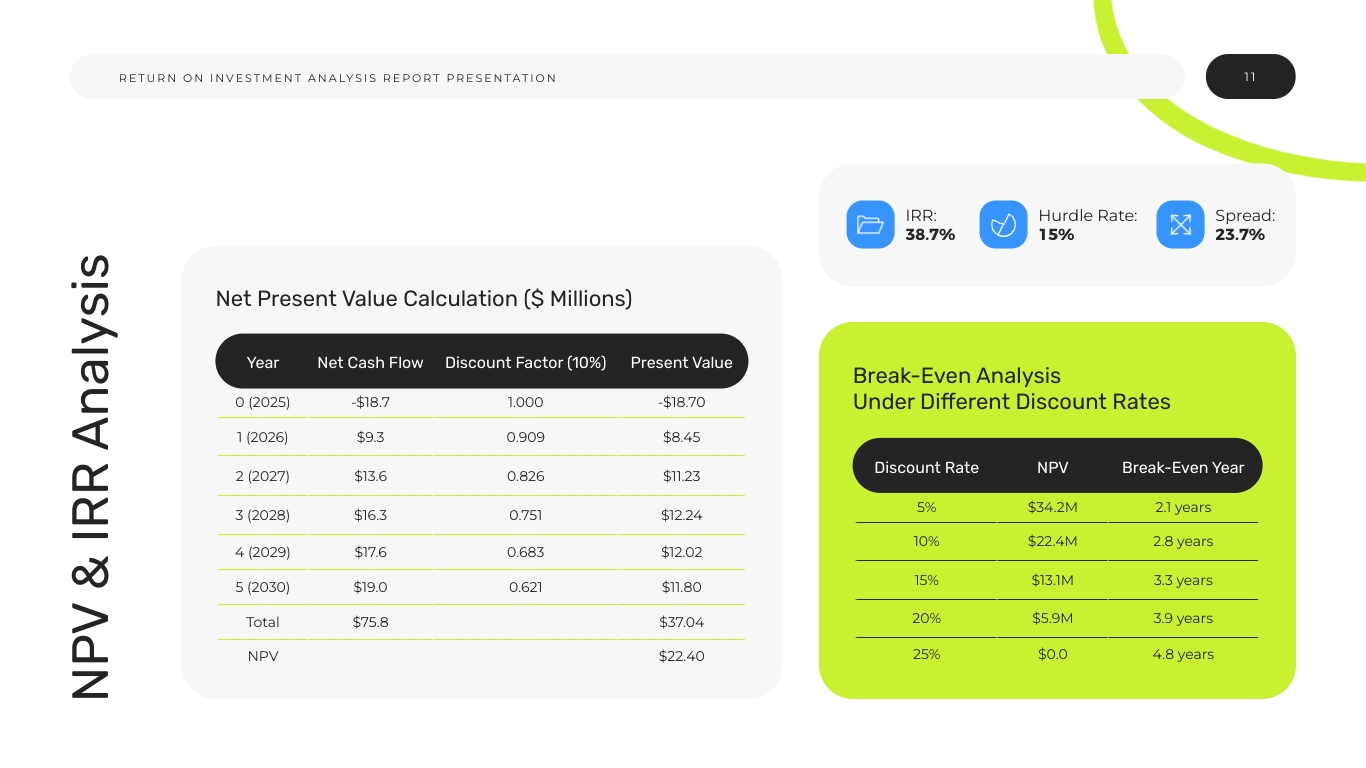The width and height of the screenshot is (1366, 768).
Task: Click the '-$18.70' present value cell
Action: click(x=682, y=402)
